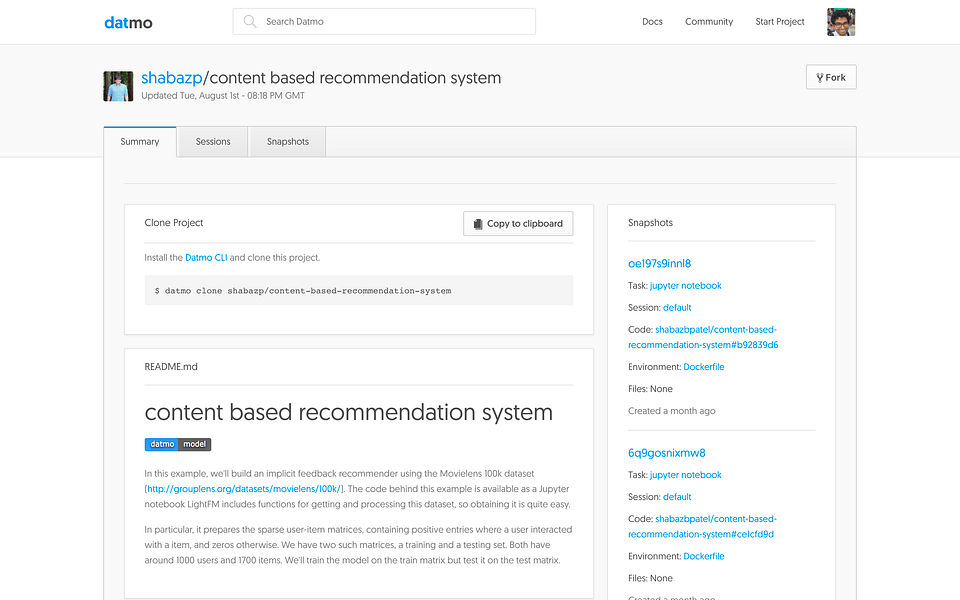Open the Datmo CLI link

[x=206, y=258]
